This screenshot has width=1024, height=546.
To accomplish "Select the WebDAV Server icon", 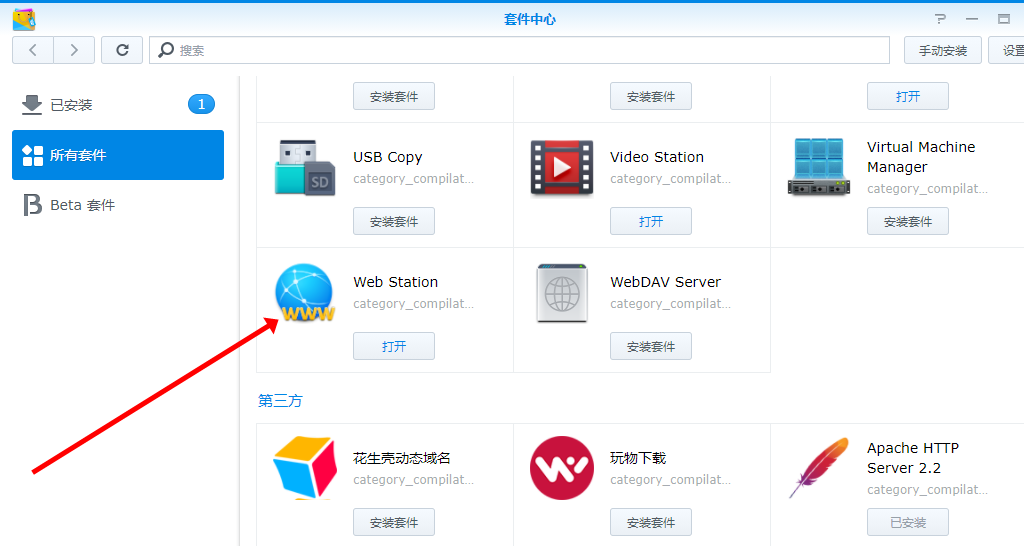I will [x=561, y=293].
